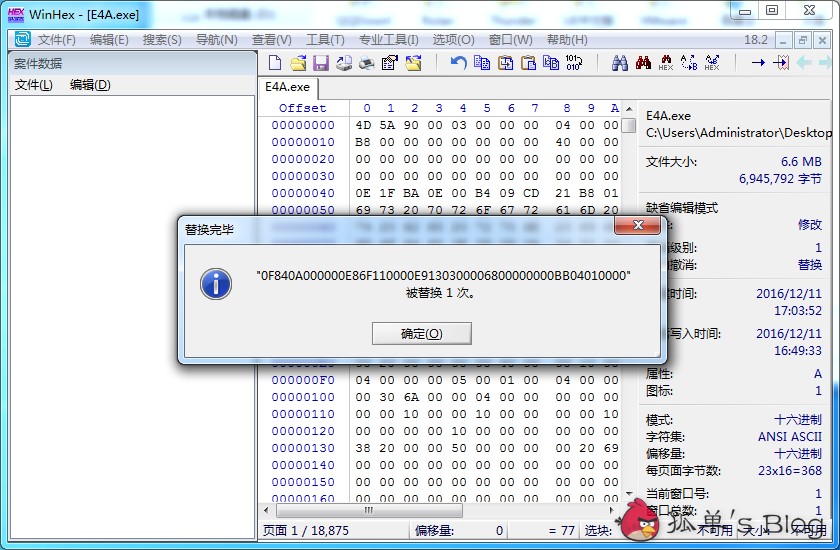This screenshot has height=550, width=840.
Task: Open the 导航(N) menu
Action: [x=216, y=40]
